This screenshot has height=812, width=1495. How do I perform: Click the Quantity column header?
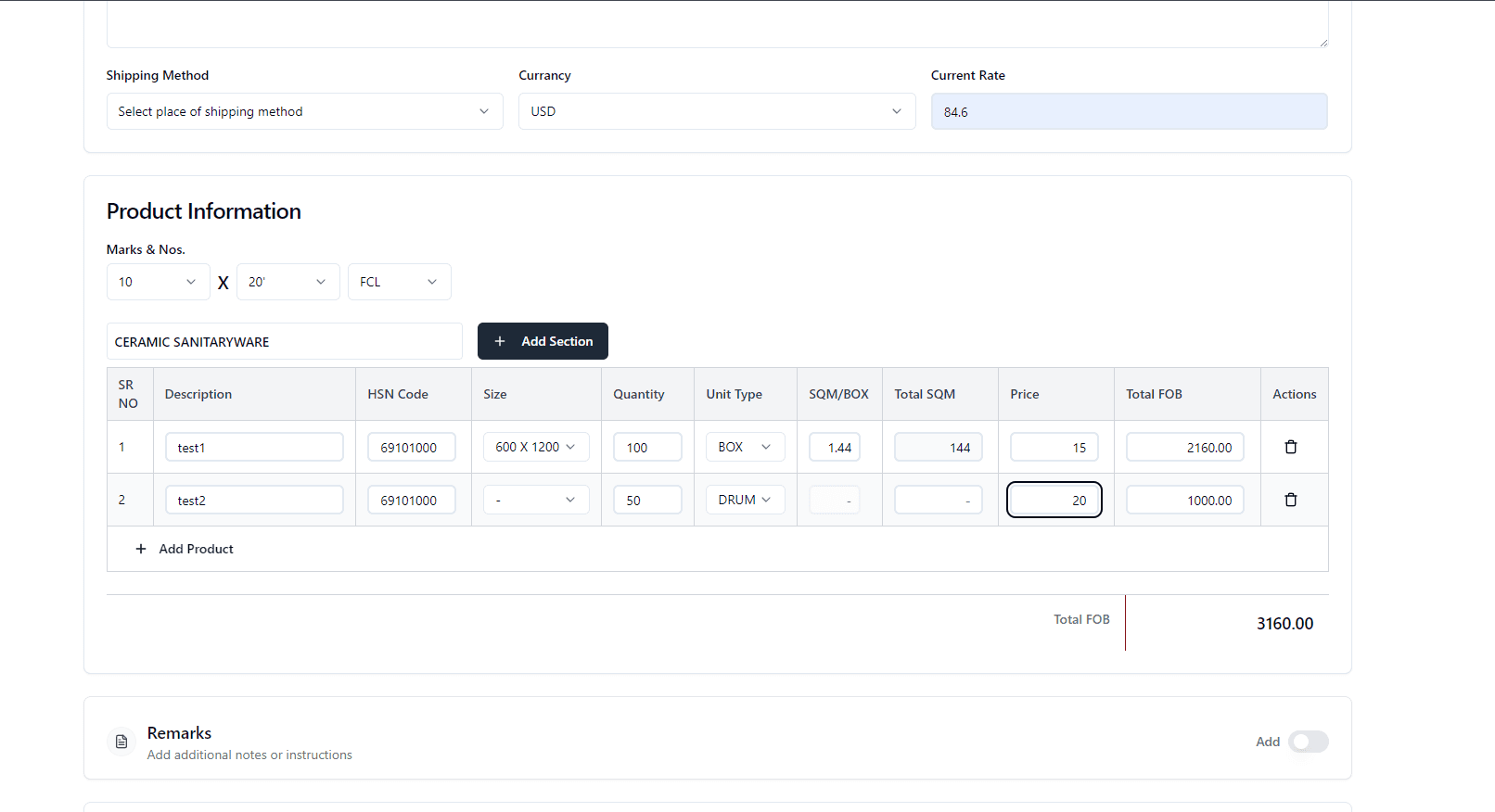coord(639,394)
